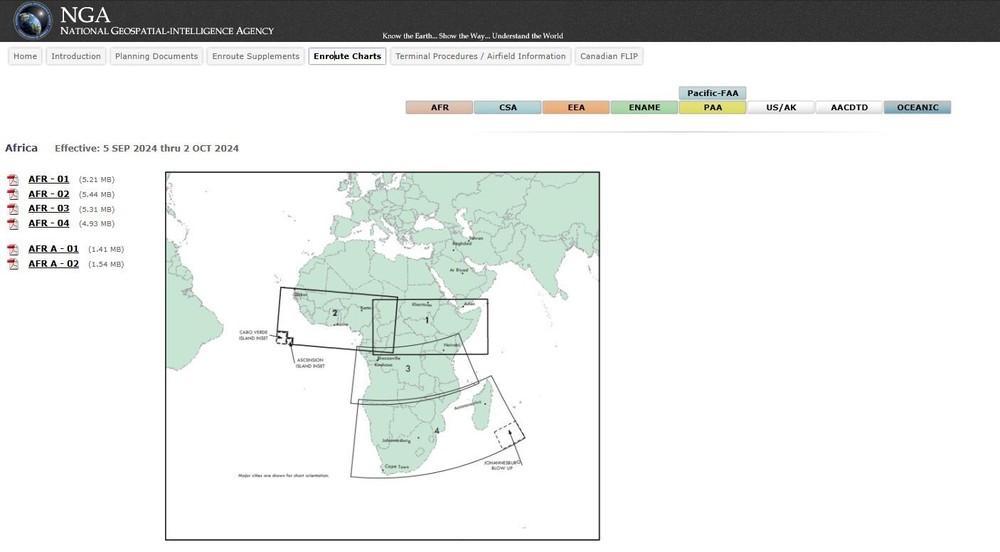
Task: Click the PDF icon beside AFR - 02
Action: [x=13, y=195]
